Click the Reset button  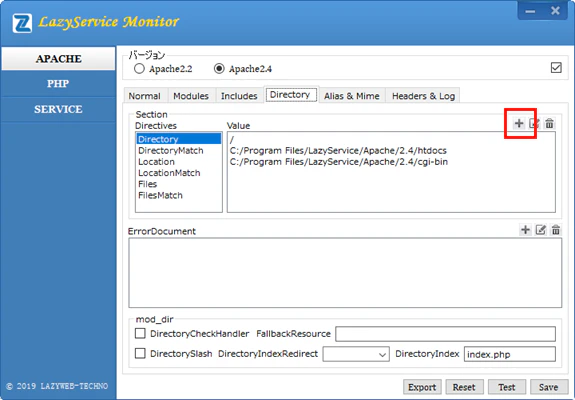464,387
